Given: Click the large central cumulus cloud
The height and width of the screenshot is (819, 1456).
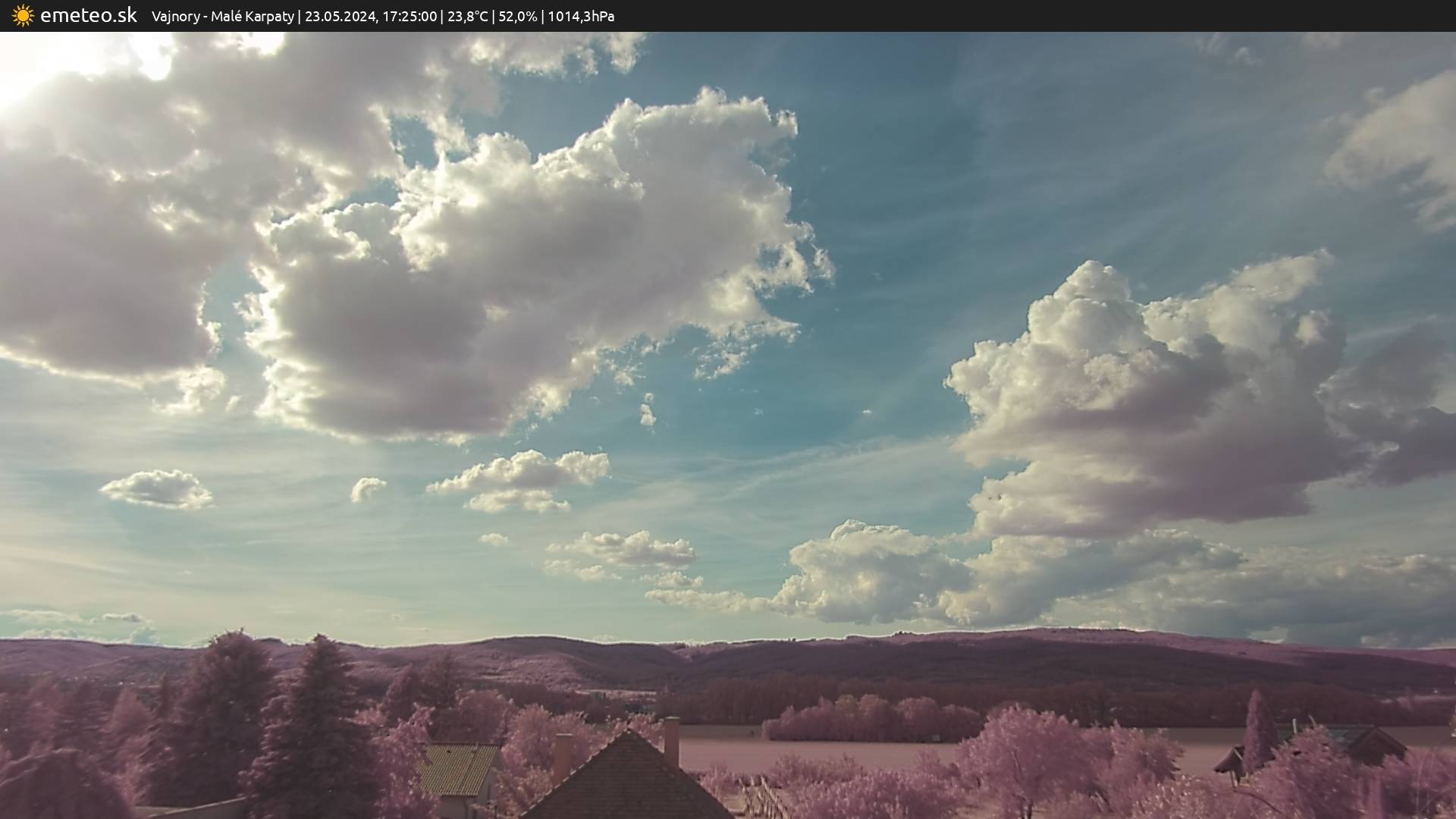Looking at the screenshot, I should [x=531, y=258].
